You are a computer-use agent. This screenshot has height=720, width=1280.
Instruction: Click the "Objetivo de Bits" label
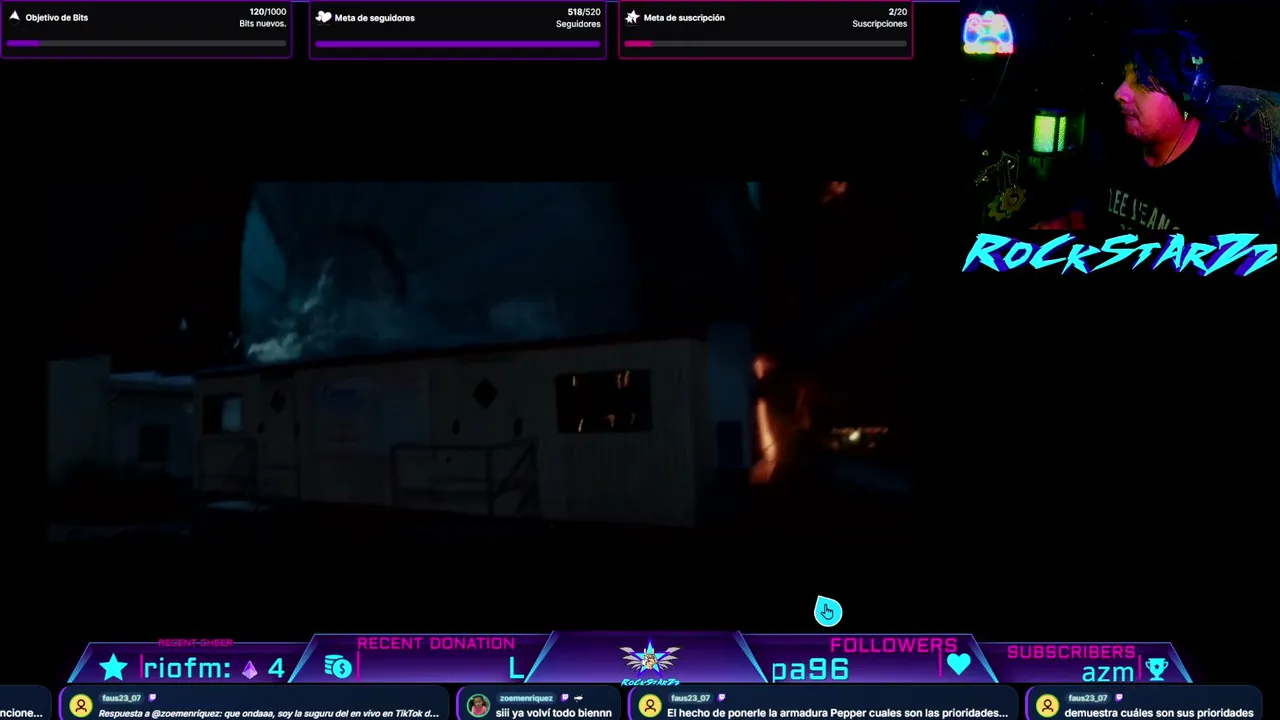pyautogui.click(x=57, y=18)
